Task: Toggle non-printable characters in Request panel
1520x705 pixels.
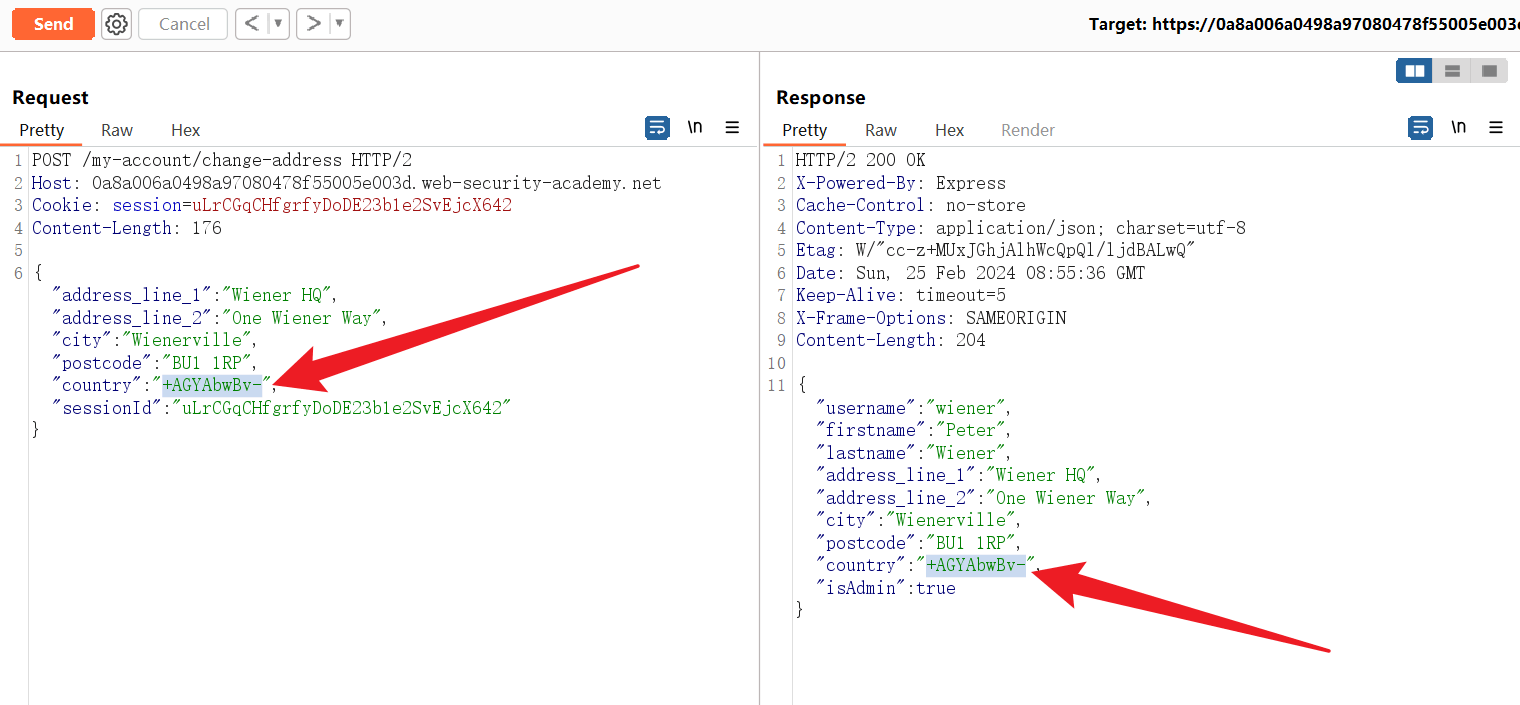Action: (x=695, y=128)
